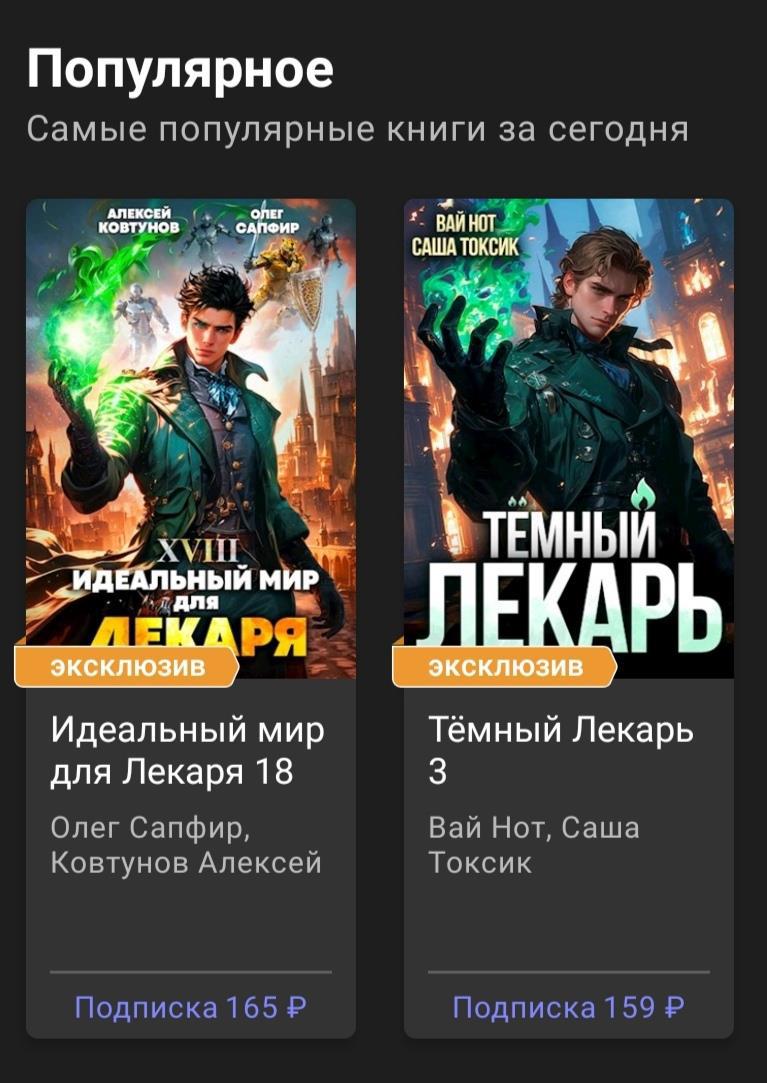This screenshot has height=1083, width=767.
Task: Tap the Популярное section heading
Action: pos(180,70)
